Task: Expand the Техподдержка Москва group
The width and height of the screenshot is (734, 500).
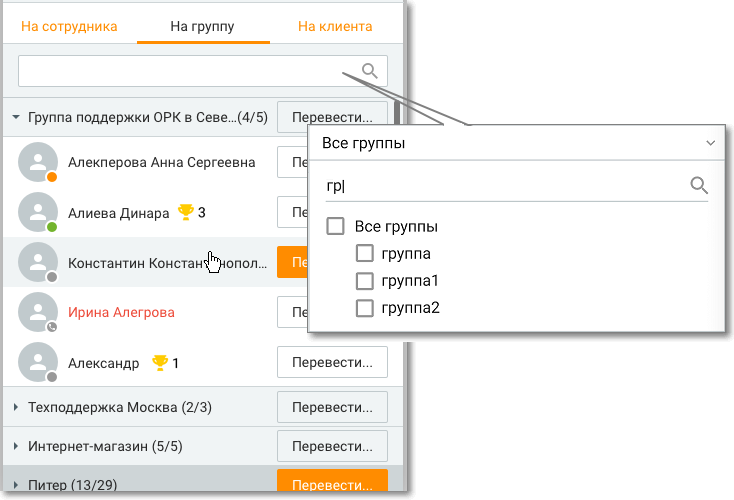Action: coord(16,407)
